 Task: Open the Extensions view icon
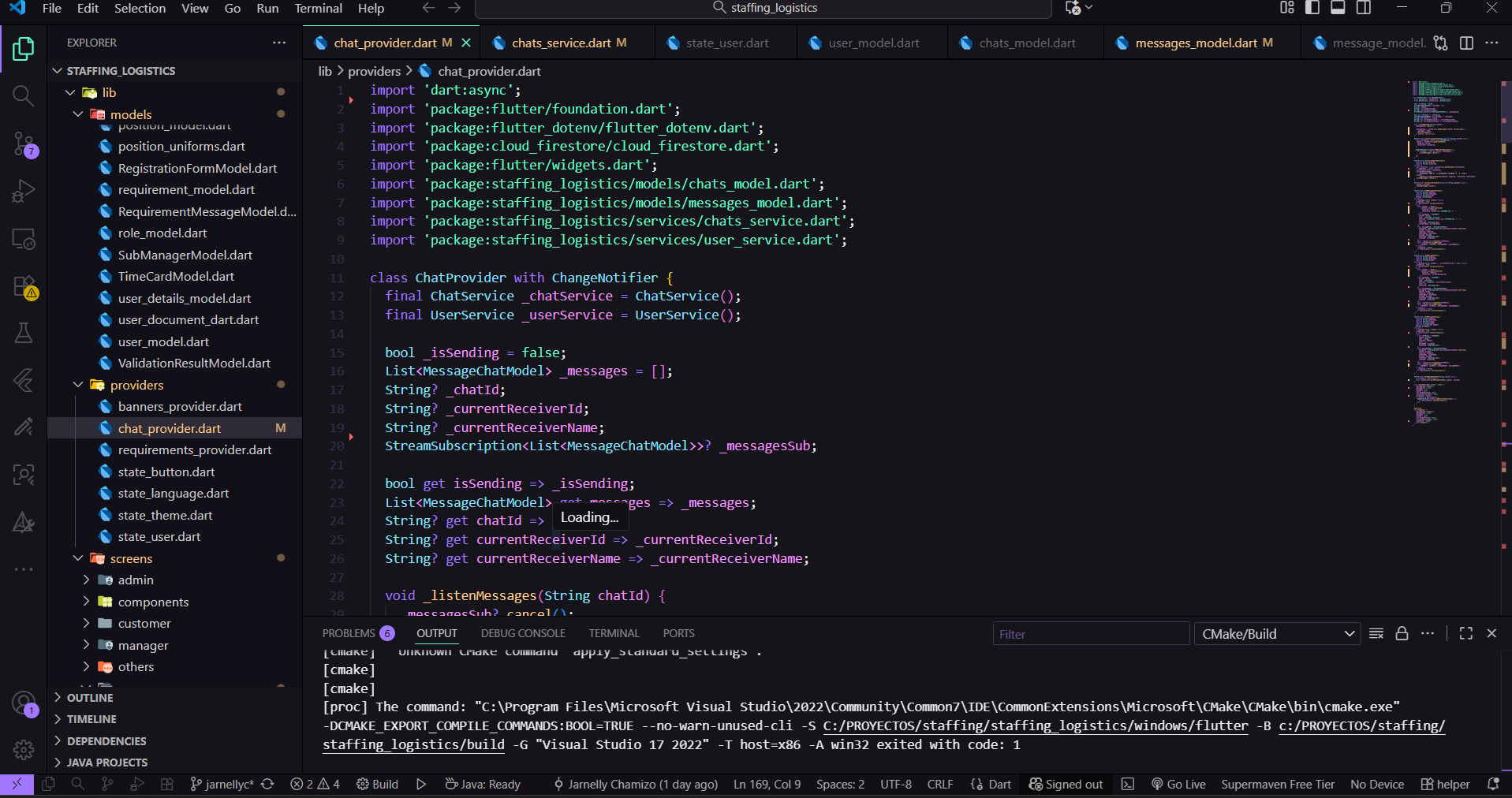[24, 286]
